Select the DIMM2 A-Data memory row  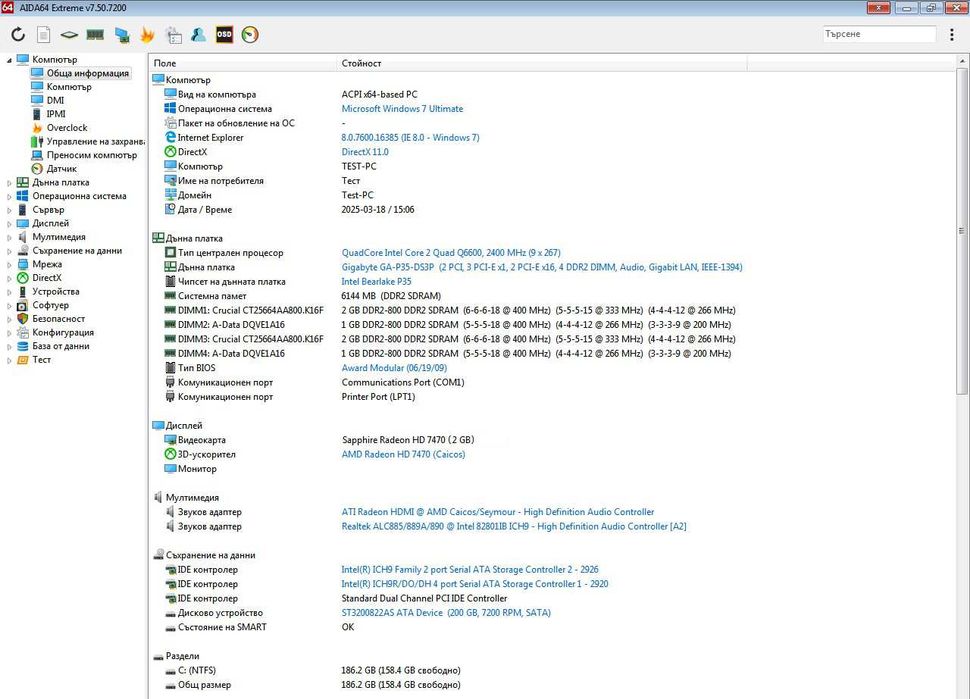click(x=552, y=324)
